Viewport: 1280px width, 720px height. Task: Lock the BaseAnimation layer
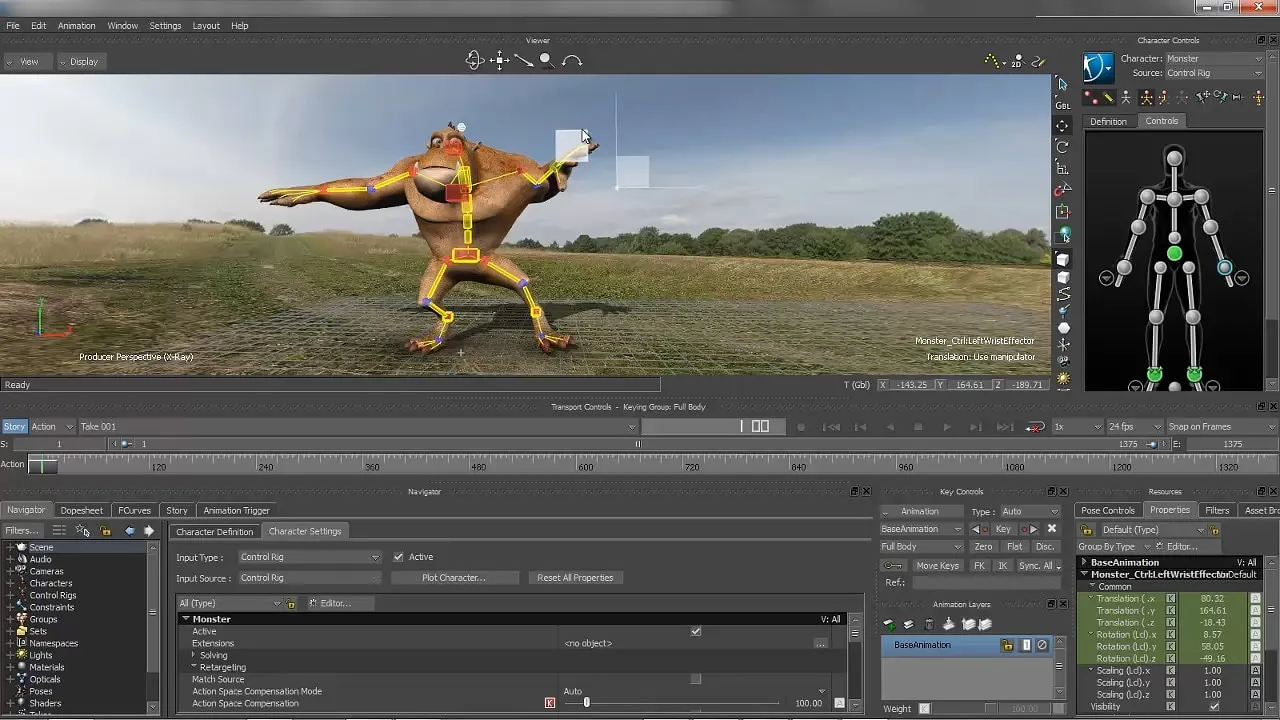(1007, 644)
